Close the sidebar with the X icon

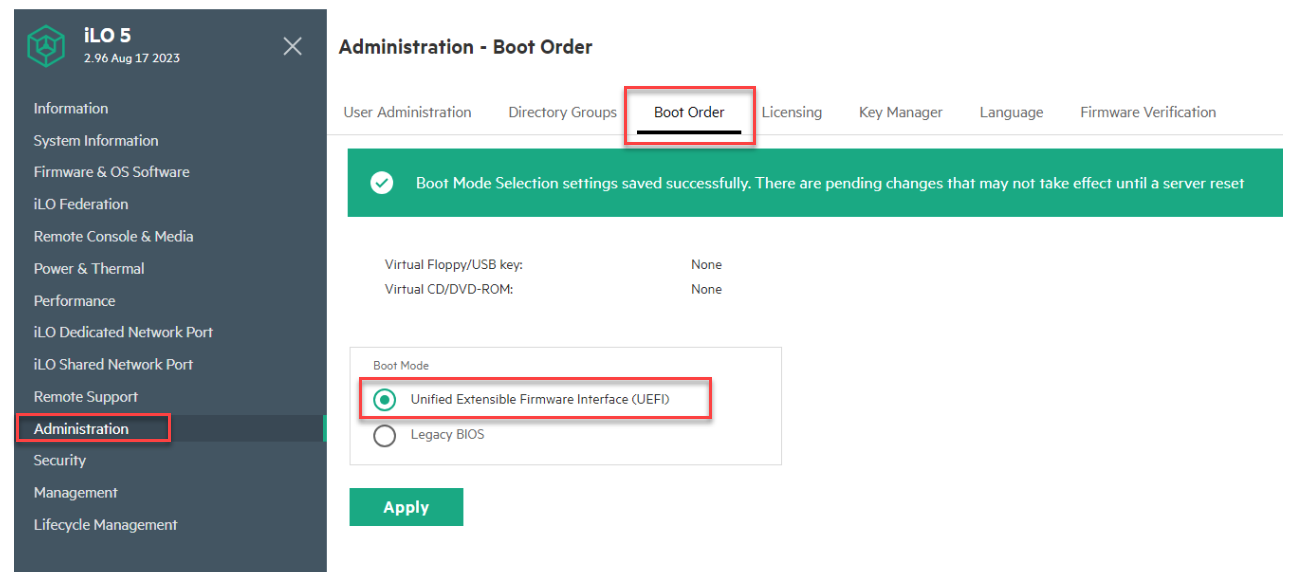click(x=292, y=46)
